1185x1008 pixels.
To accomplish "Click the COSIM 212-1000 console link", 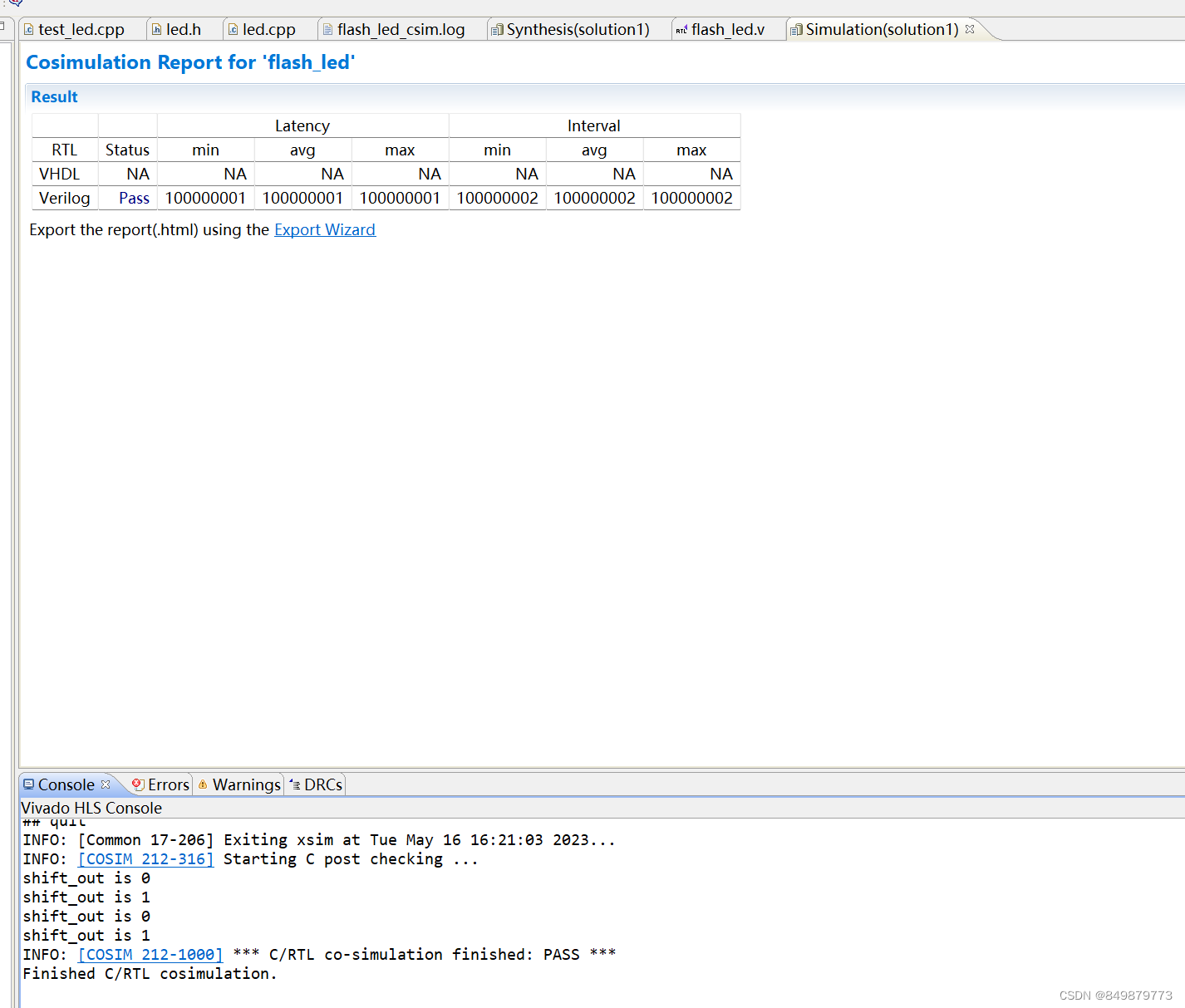I will tap(150, 955).
